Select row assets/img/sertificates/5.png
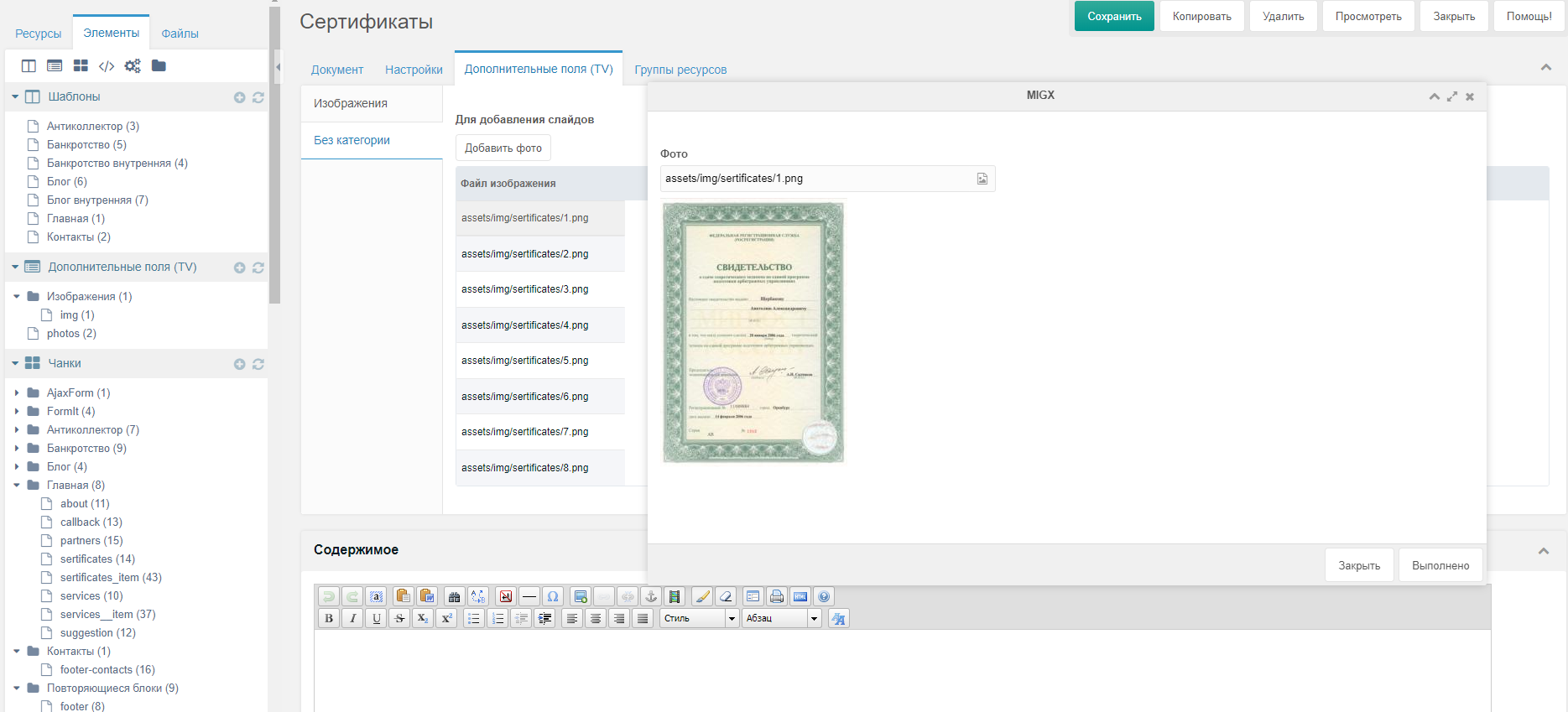This screenshot has width=1568, height=712. pos(540,361)
